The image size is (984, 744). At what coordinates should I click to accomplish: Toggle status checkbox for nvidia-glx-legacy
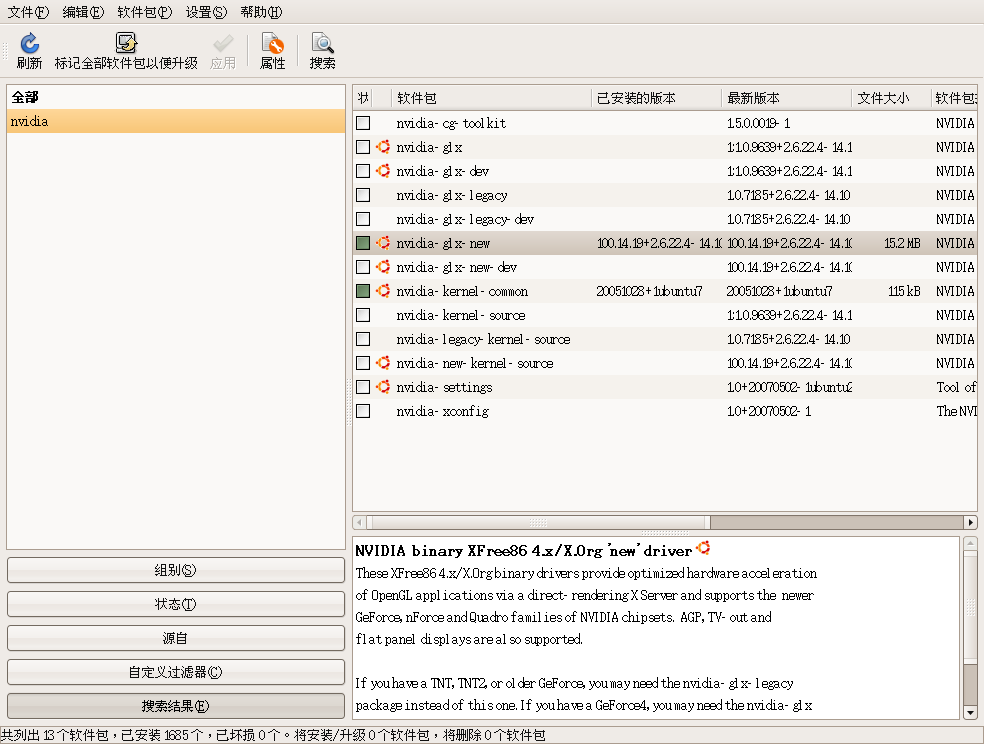click(363, 195)
